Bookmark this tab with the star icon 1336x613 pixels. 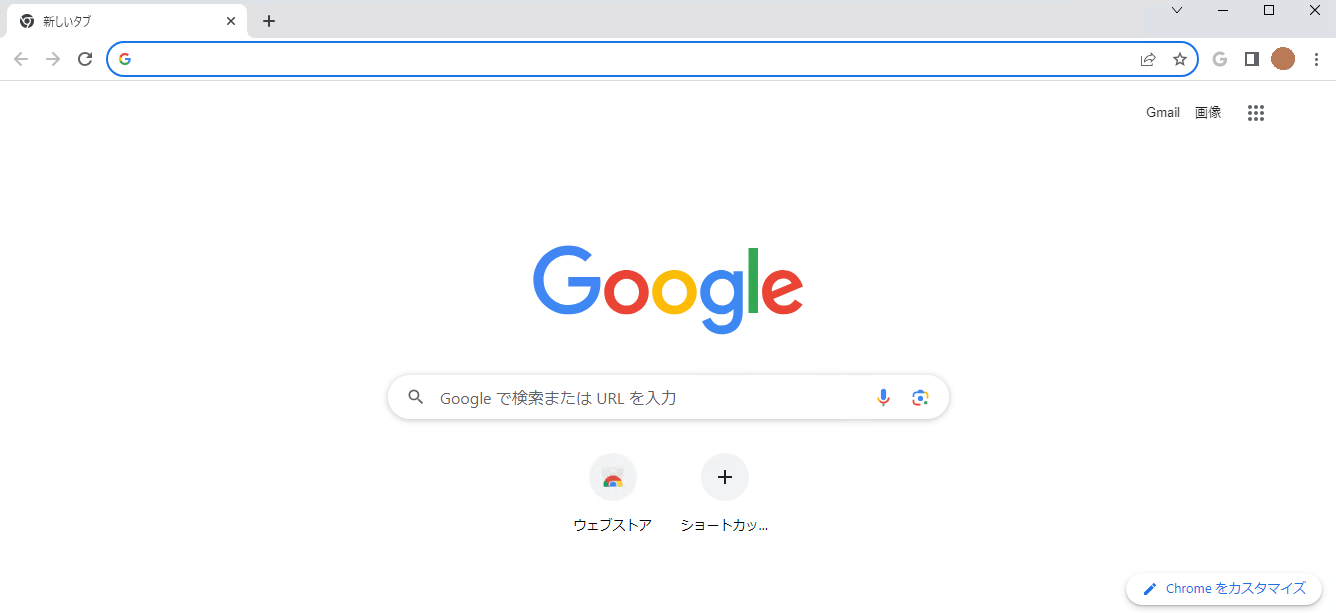coord(1180,59)
